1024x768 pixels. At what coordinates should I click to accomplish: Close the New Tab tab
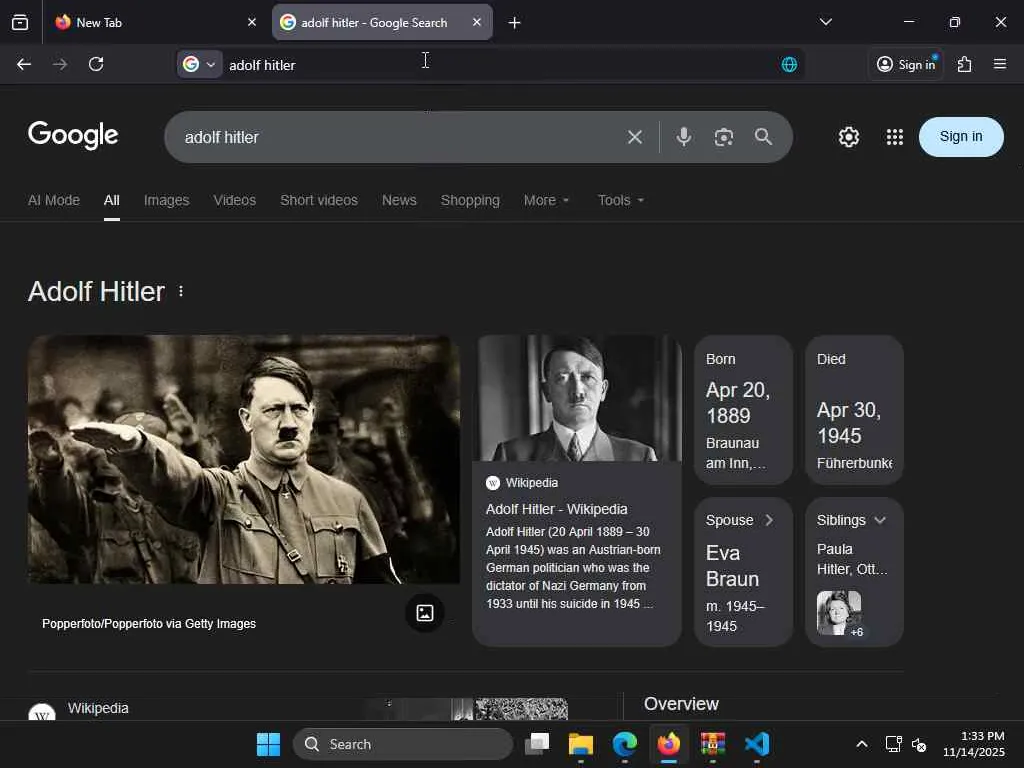click(252, 22)
